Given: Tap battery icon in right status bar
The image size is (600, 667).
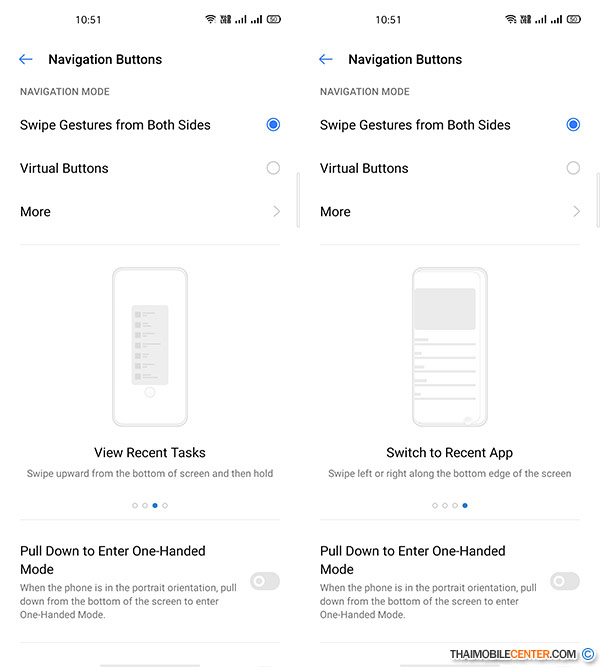Looking at the screenshot, I should pos(574,19).
